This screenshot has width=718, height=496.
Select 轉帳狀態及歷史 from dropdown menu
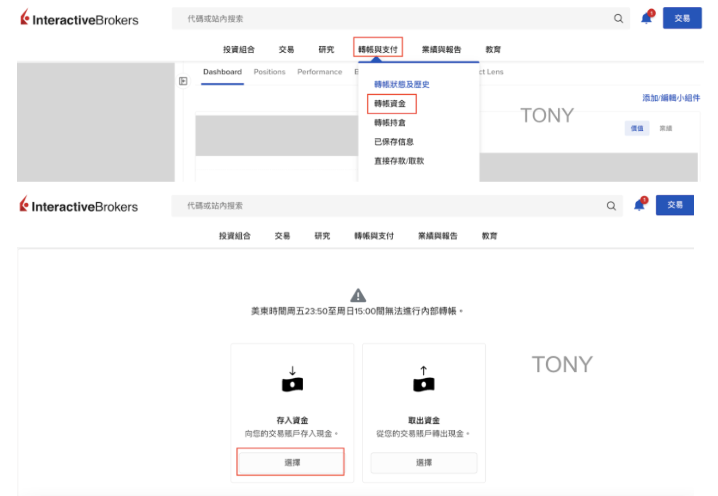point(402,84)
